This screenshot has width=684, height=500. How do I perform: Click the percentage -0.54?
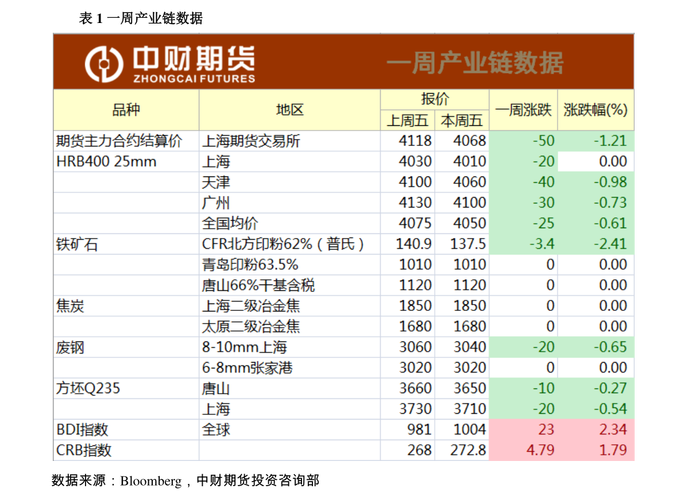tap(610, 409)
